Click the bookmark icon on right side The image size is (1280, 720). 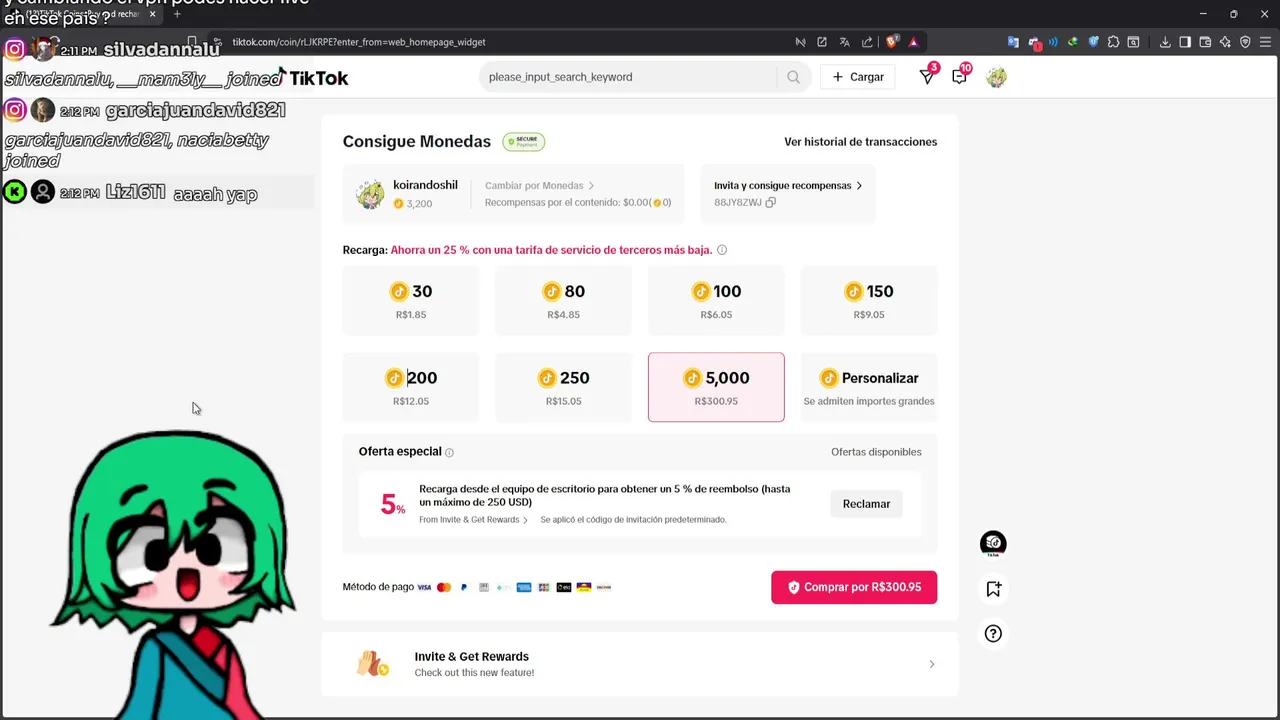click(x=993, y=589)
